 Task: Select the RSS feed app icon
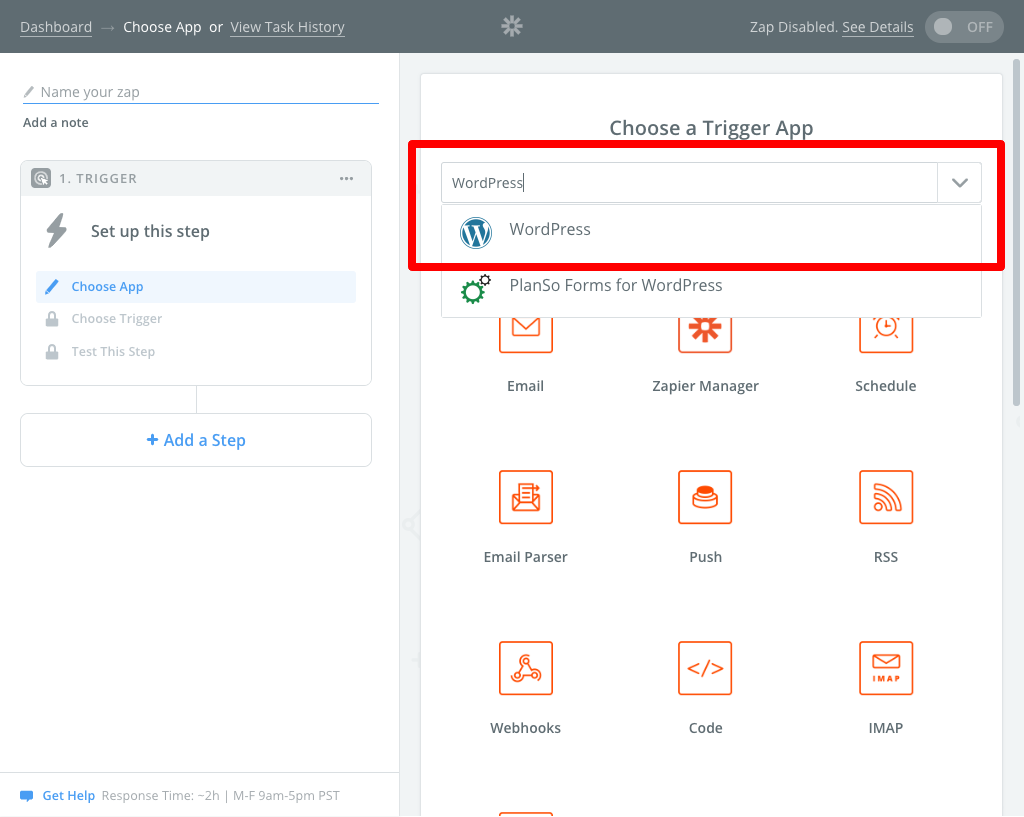886,497
